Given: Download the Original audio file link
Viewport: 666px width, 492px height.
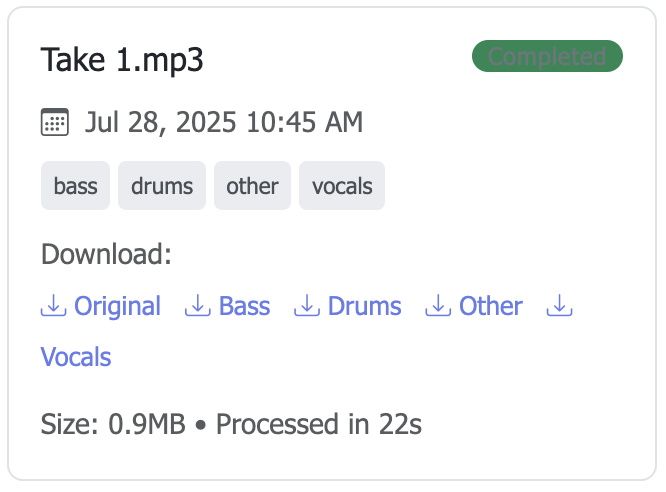Looking at the screenshot, I should [x=117, y=306].
